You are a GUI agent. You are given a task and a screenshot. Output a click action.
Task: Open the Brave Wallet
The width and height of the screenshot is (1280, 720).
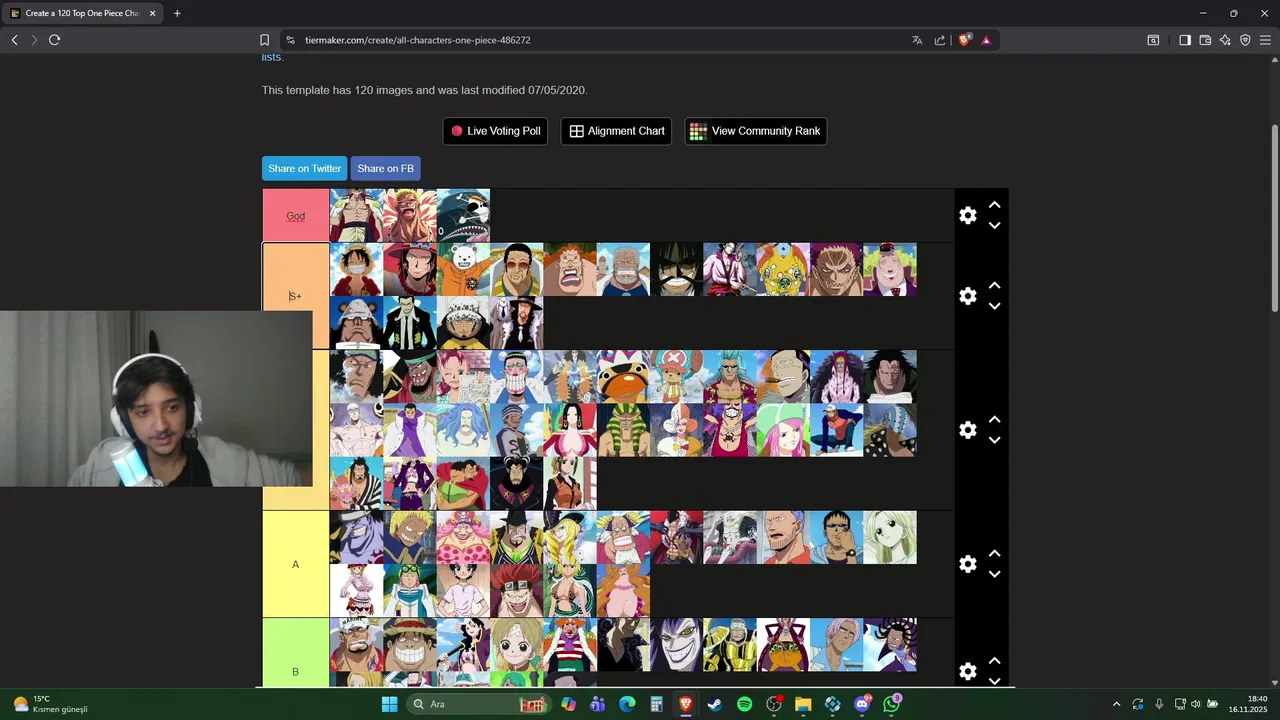[x=1205, y=40]
